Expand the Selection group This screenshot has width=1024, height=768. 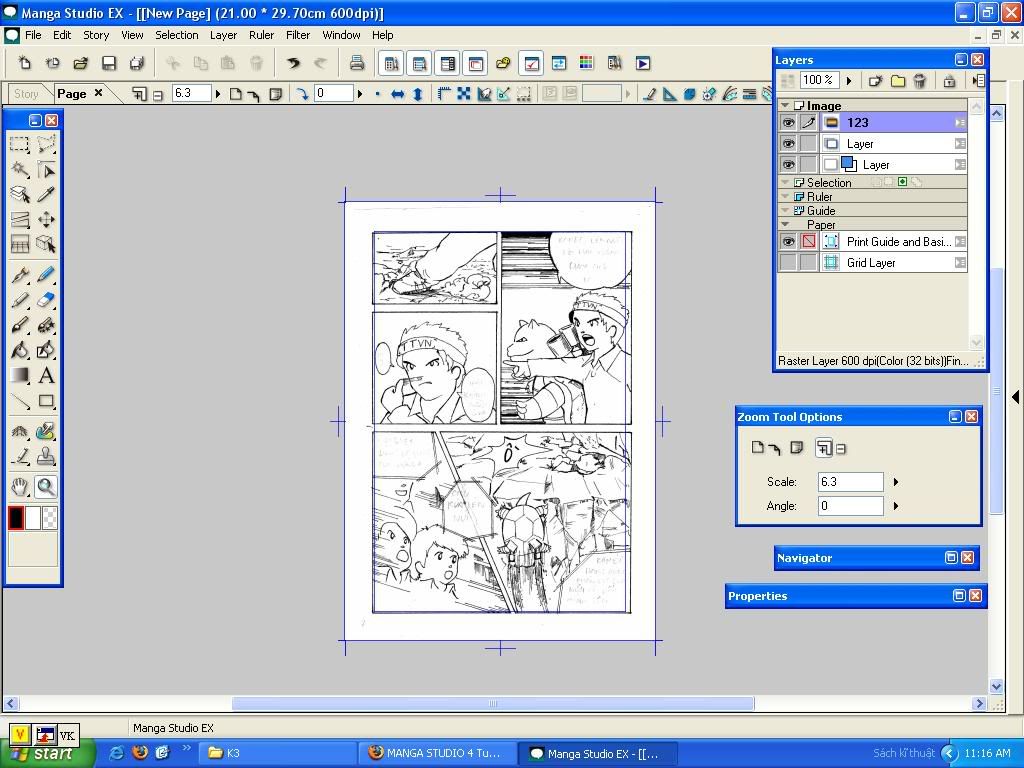(785, 182)
